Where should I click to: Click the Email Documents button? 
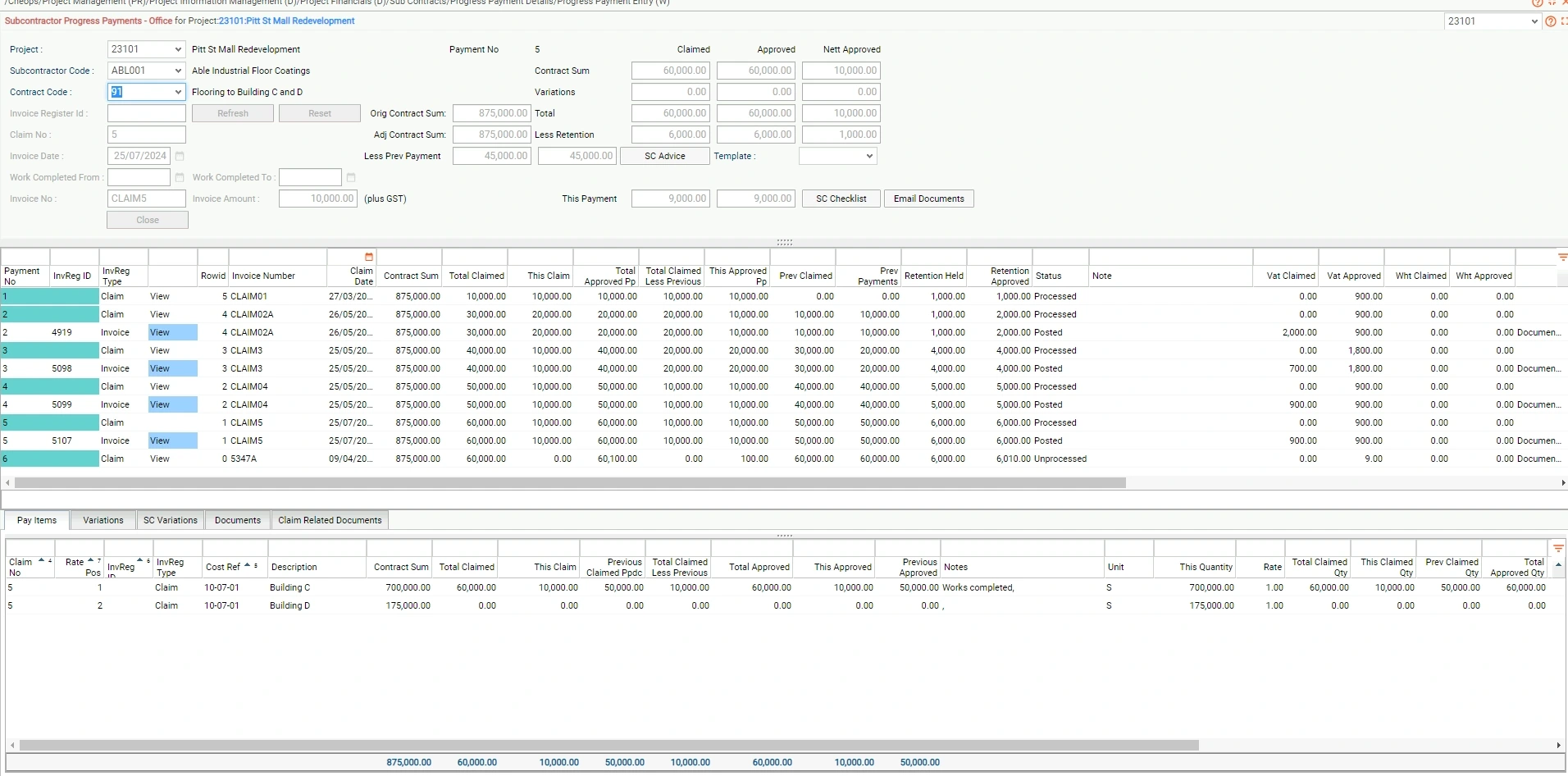click(x=929, y=199)
